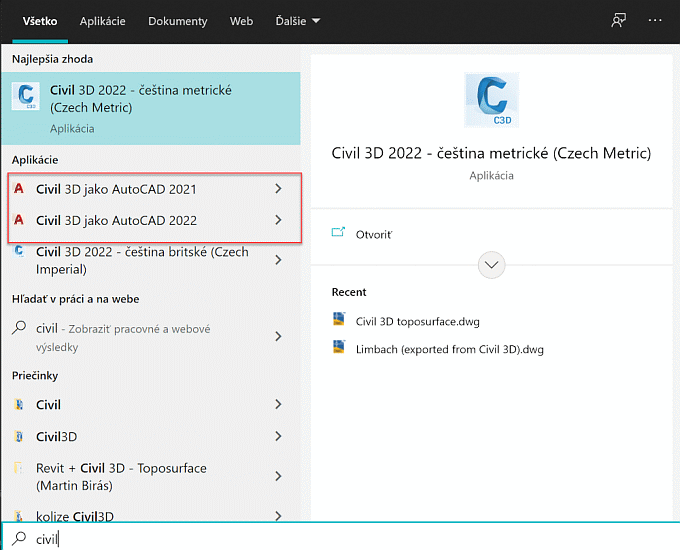The width and height of the screenshot is (680, 550).
Task: Select the Civil3D folder result
Action: pyautogui.click(x=150, y=436)
